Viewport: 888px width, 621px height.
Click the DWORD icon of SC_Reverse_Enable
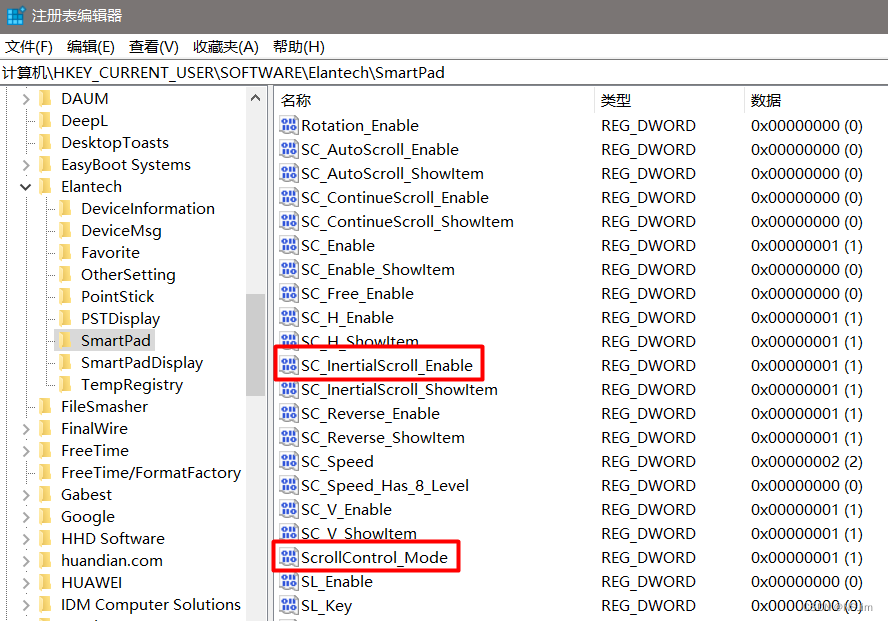pyautogui.click(x=289, y=413)
